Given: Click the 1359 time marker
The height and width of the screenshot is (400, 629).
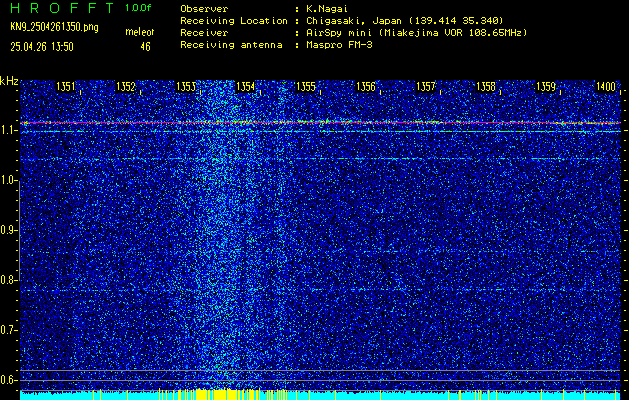Looking at the screenshot, I should pos(546,87).
